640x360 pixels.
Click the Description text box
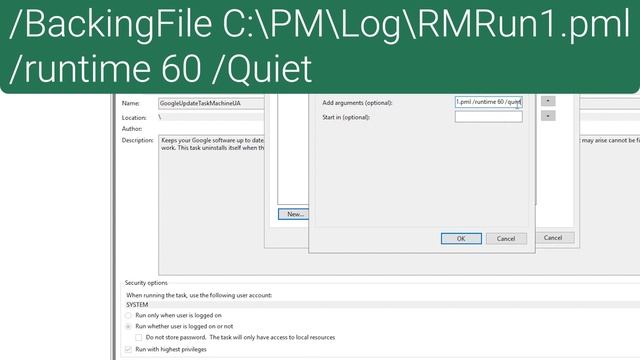211,205
